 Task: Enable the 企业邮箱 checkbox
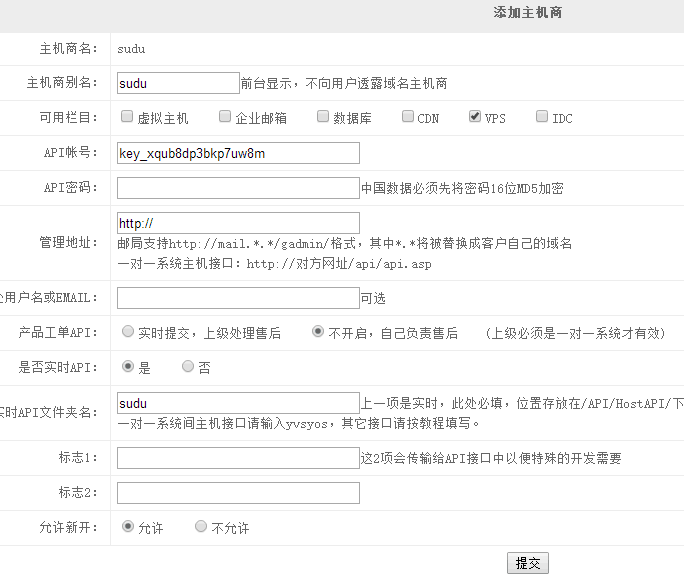(225, 117)
